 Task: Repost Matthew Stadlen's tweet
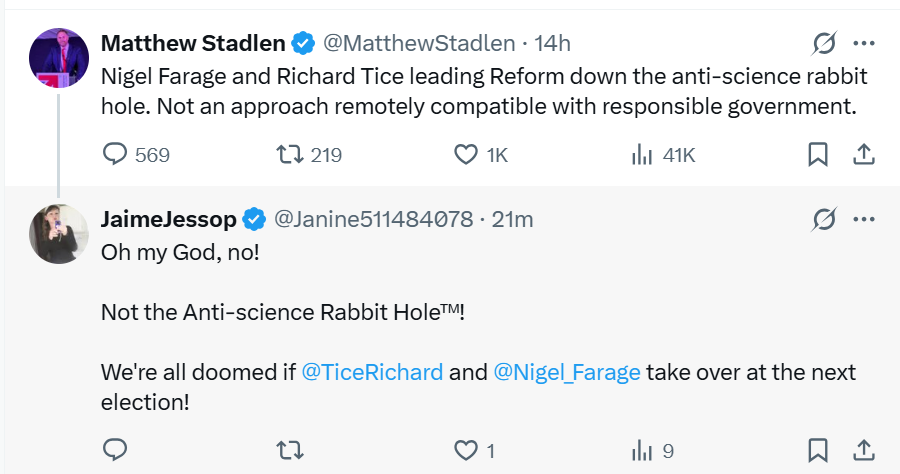tap(290, 155)
